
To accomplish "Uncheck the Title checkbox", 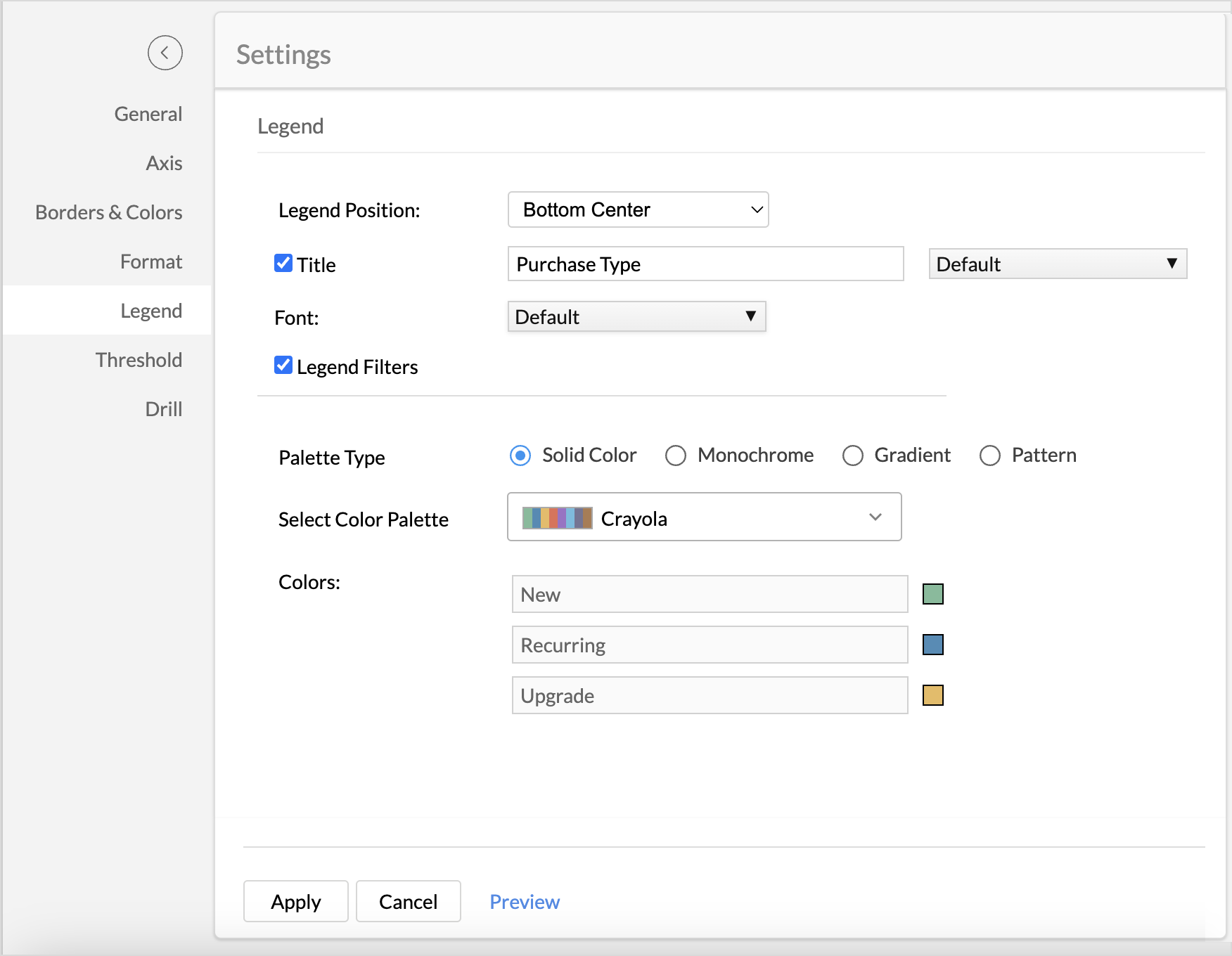I will pyautogui.click(x=283, y=264).
